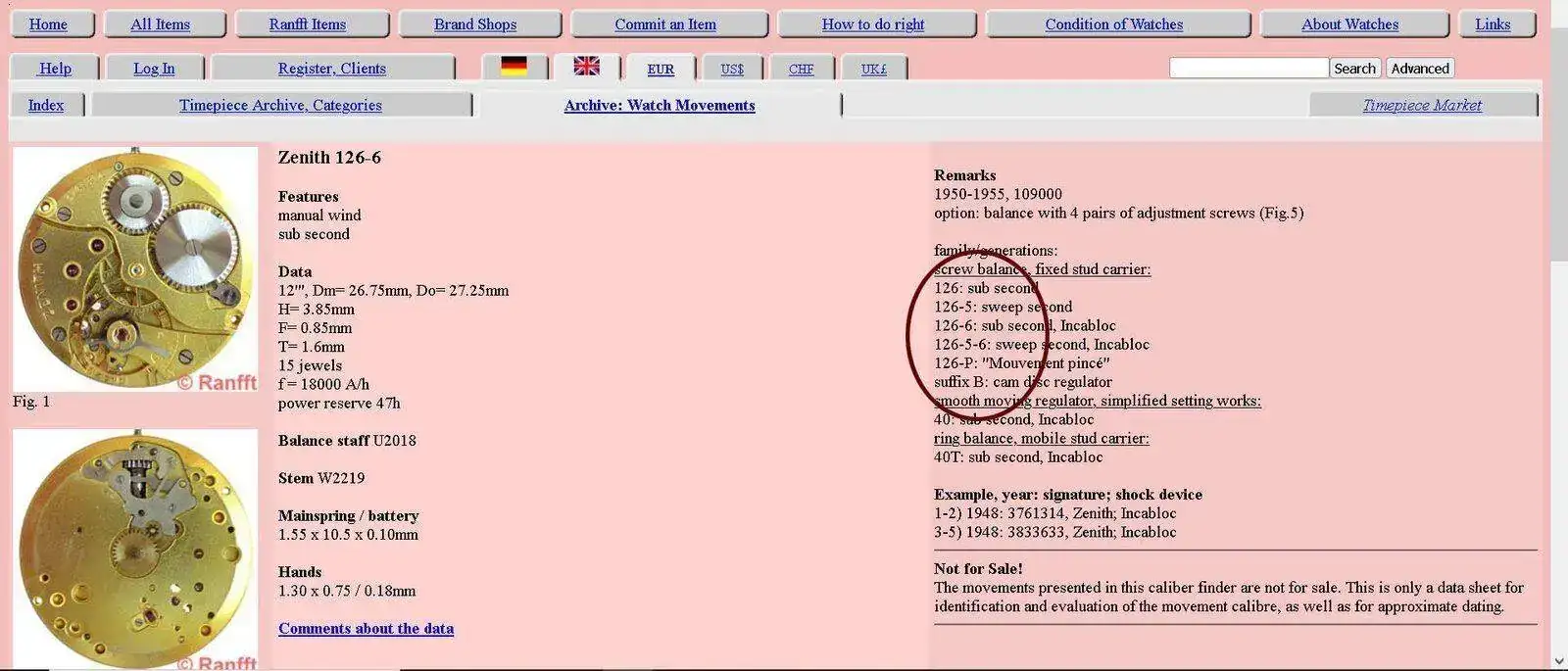Open the second movement photo (dial side)
The height and width of the screenshot is (671, 1568).
coord(135,549)
